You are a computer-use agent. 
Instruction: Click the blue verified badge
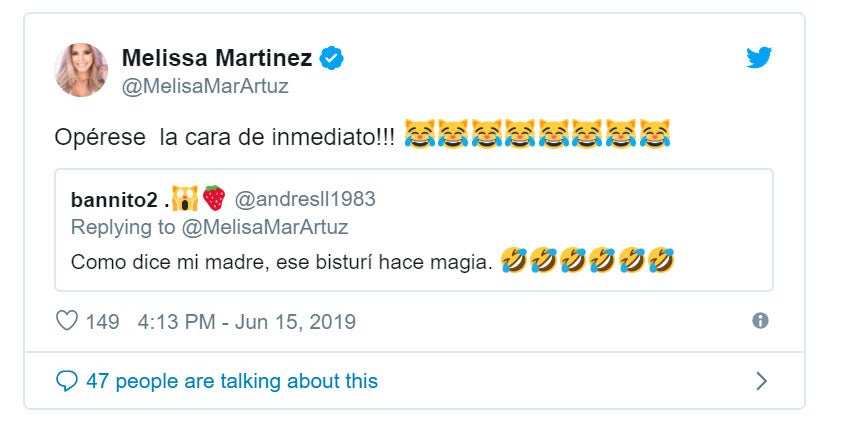pos(332,58)
